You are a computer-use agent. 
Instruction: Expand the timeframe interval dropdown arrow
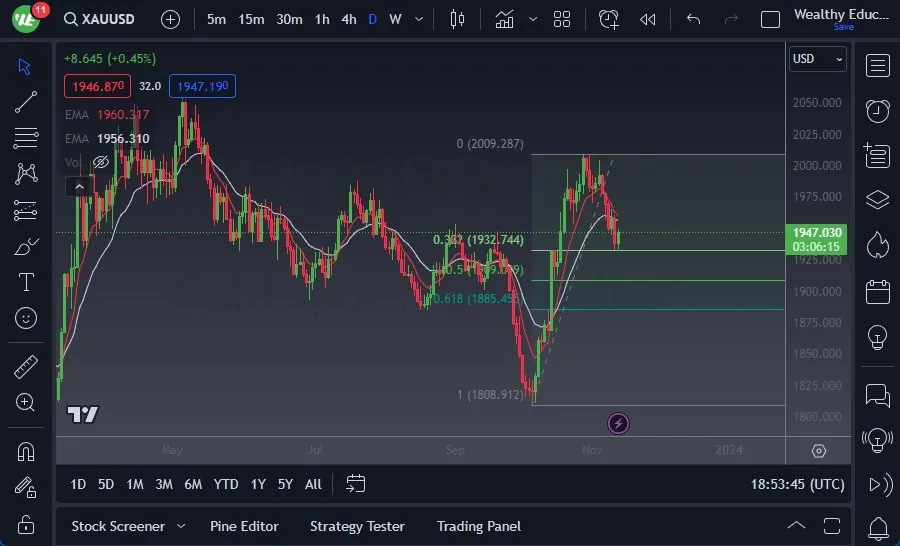[x=419, y=19]
